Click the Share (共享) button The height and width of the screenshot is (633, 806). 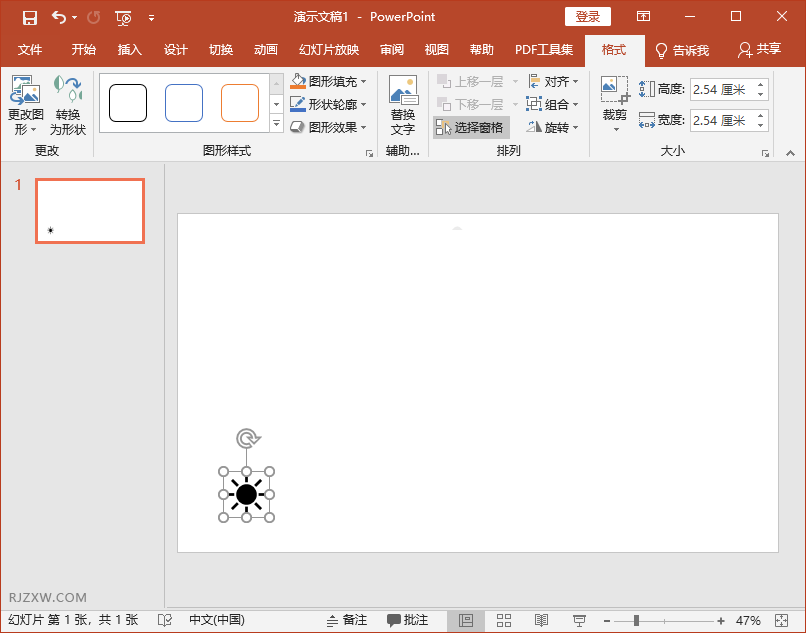pyautogui.click(x=759, y=50)
